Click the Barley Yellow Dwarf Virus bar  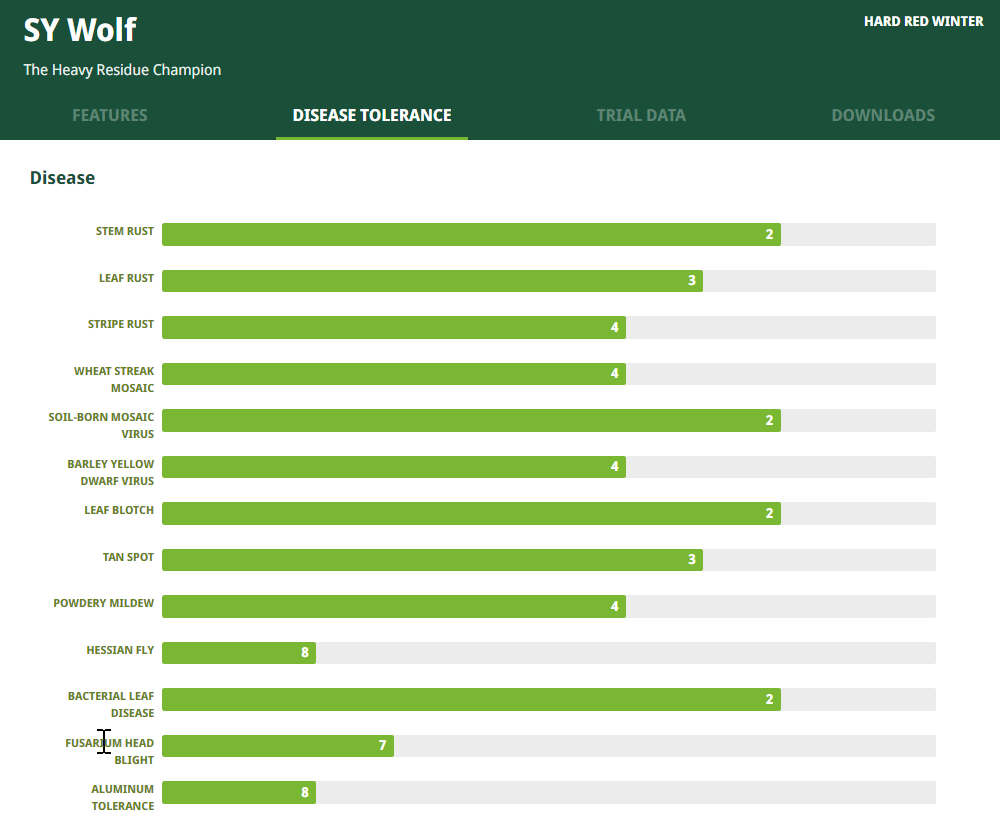point(548,466)
